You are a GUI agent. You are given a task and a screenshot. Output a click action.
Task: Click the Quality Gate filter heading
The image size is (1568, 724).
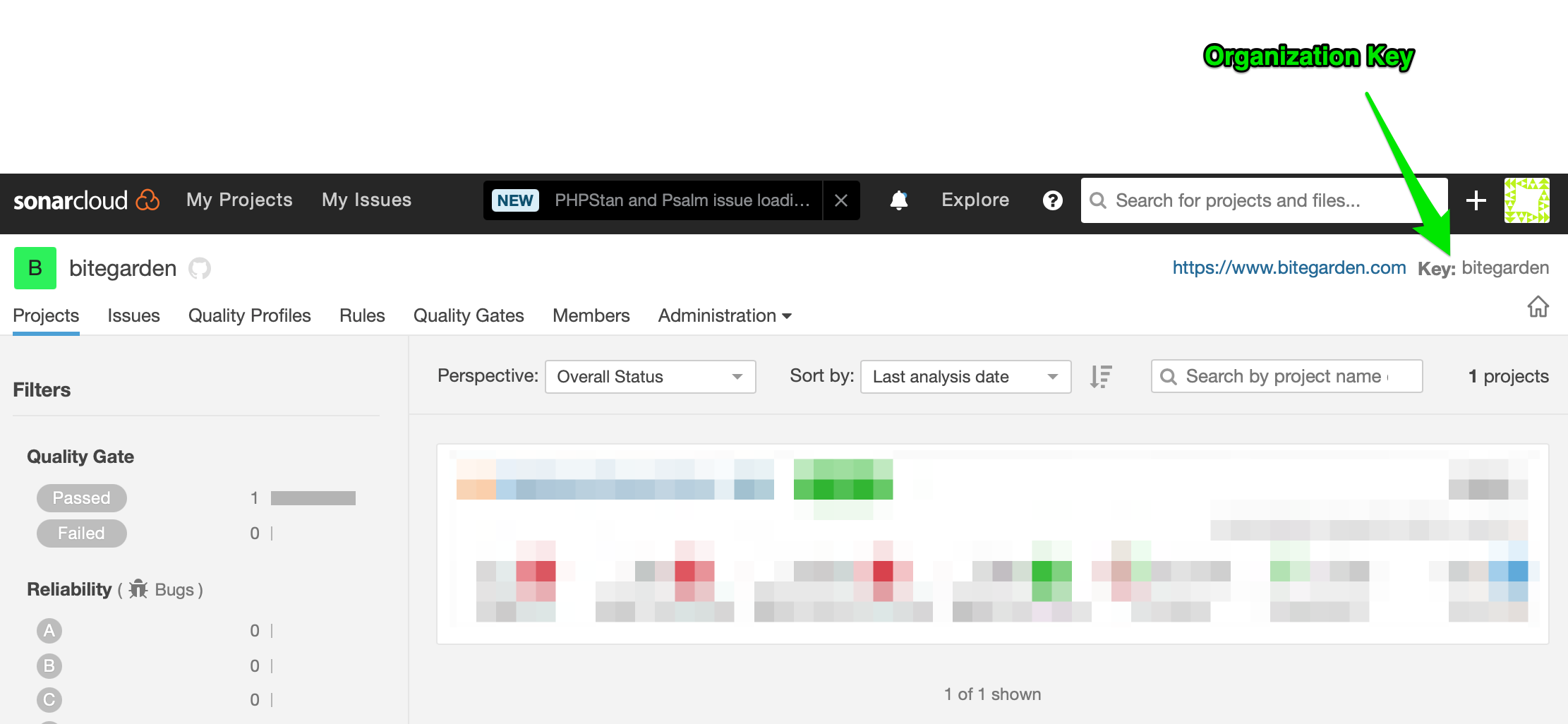(80, 457)
